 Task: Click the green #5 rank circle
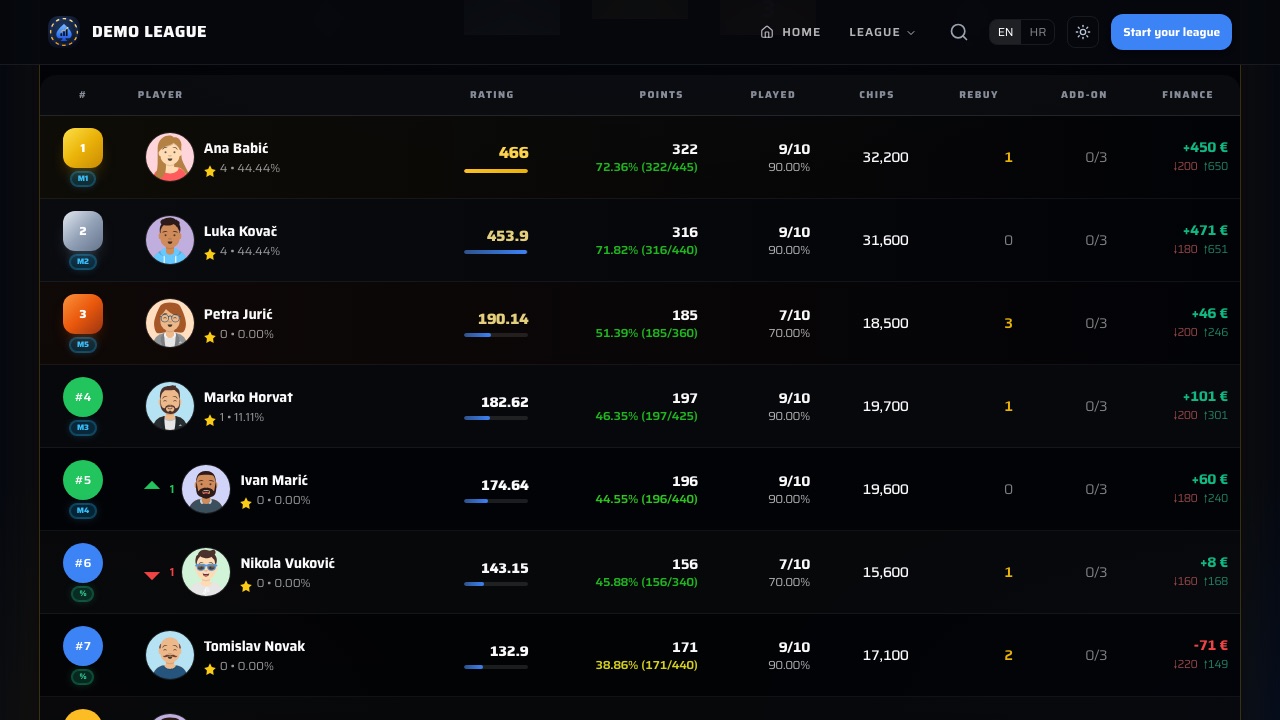83,480
